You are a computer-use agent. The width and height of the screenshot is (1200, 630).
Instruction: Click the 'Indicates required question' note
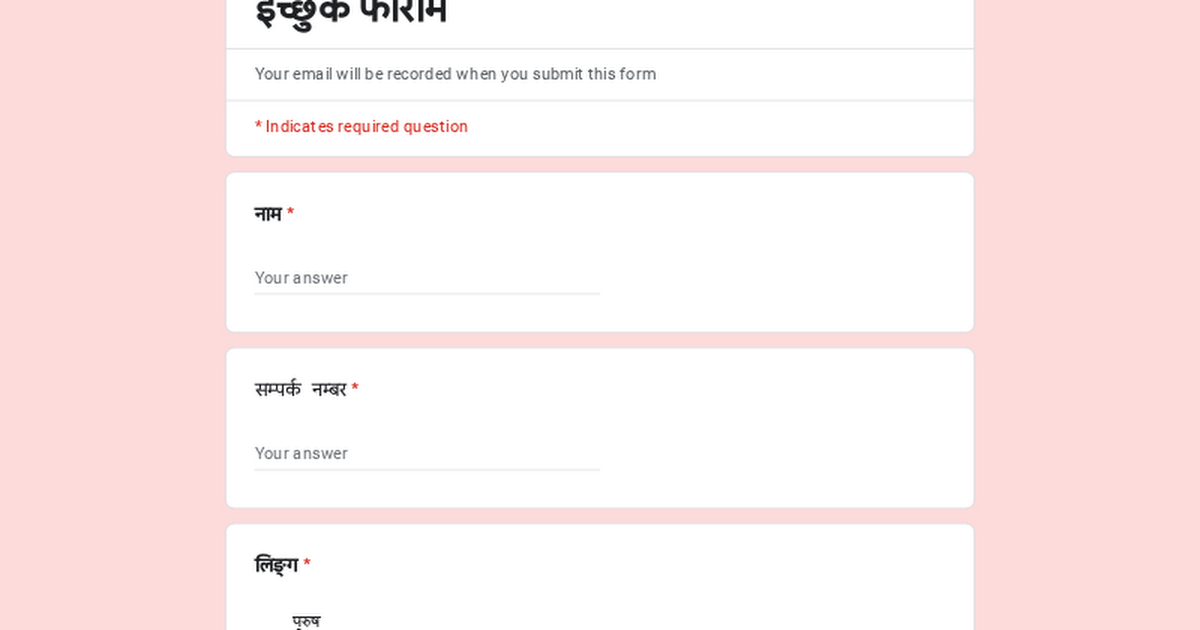point(361,127)
